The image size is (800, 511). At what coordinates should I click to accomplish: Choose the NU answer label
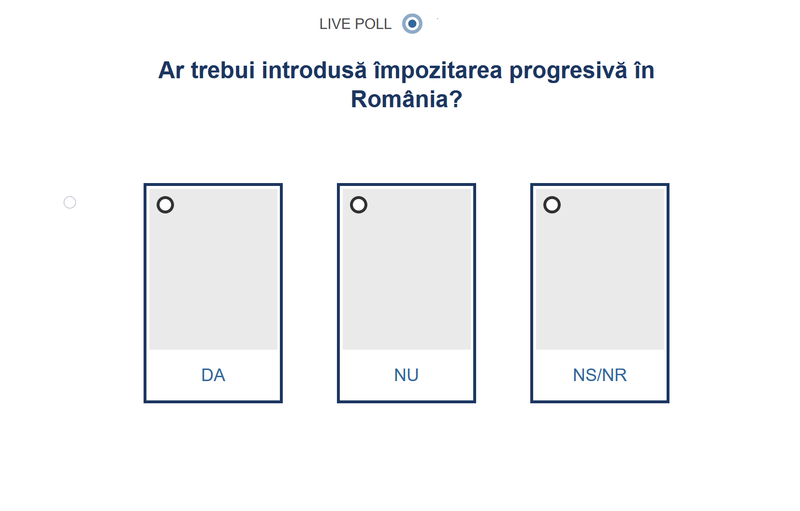click(406, 376)
